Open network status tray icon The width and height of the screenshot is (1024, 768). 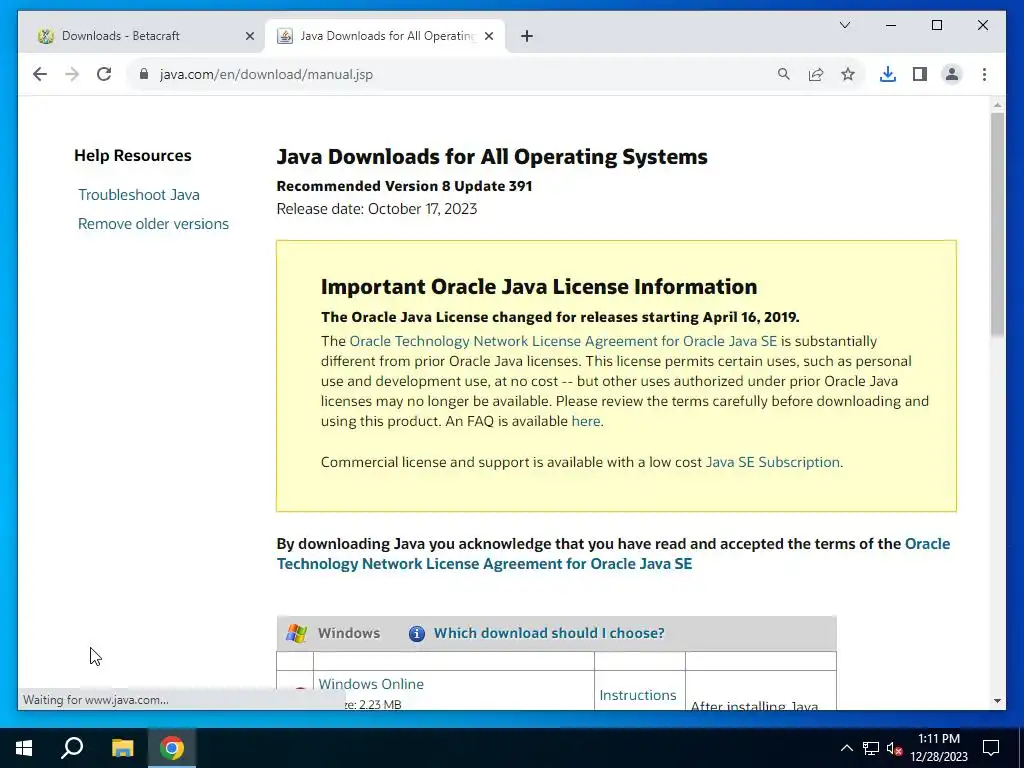coord(871,748)
